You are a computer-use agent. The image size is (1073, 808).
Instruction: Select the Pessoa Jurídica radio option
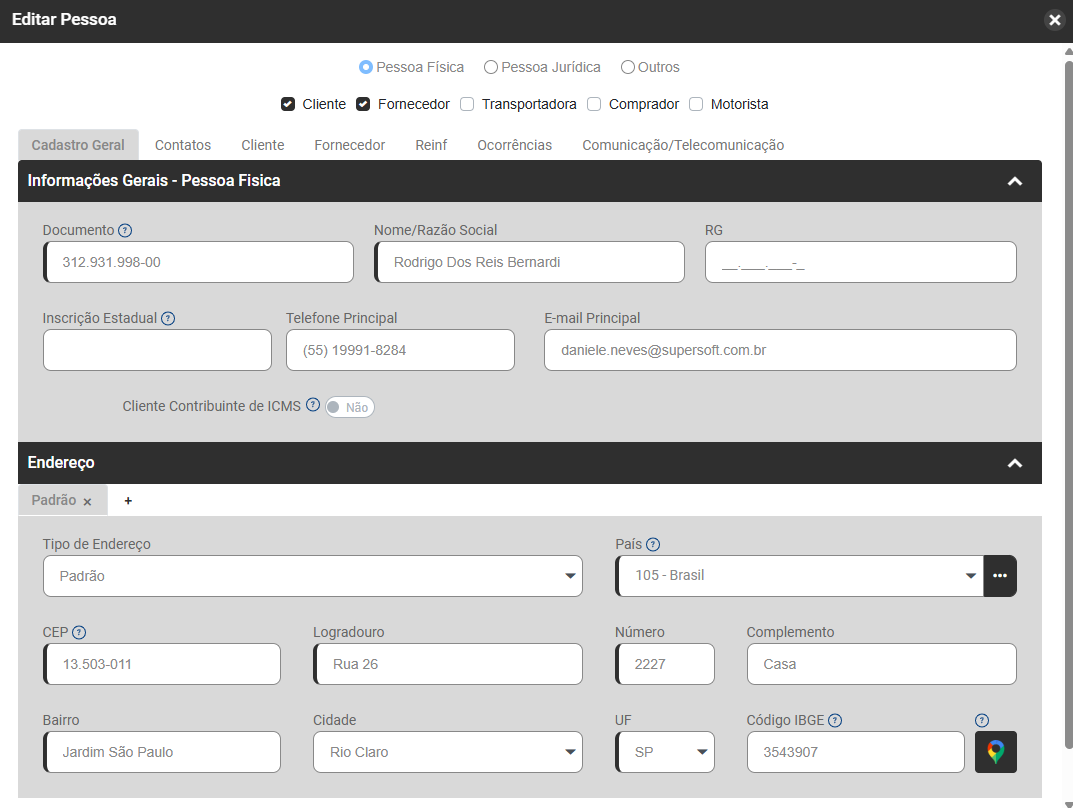(491, 67)
